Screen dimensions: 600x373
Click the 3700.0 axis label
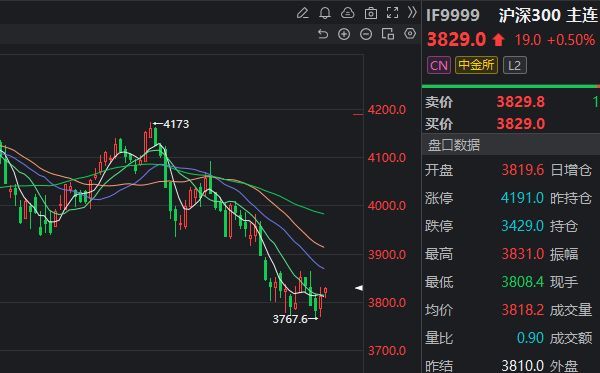387,350
